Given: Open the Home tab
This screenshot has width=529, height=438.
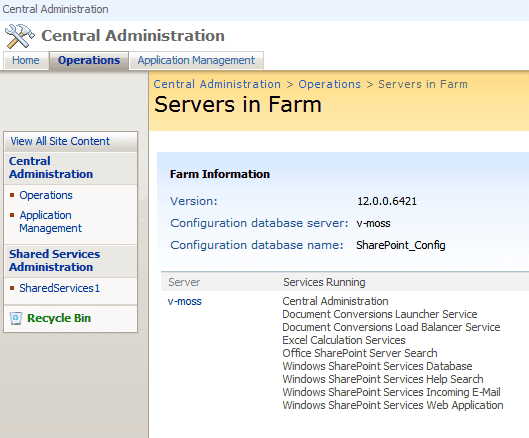Looking at the screenshot, I should 26,60.
